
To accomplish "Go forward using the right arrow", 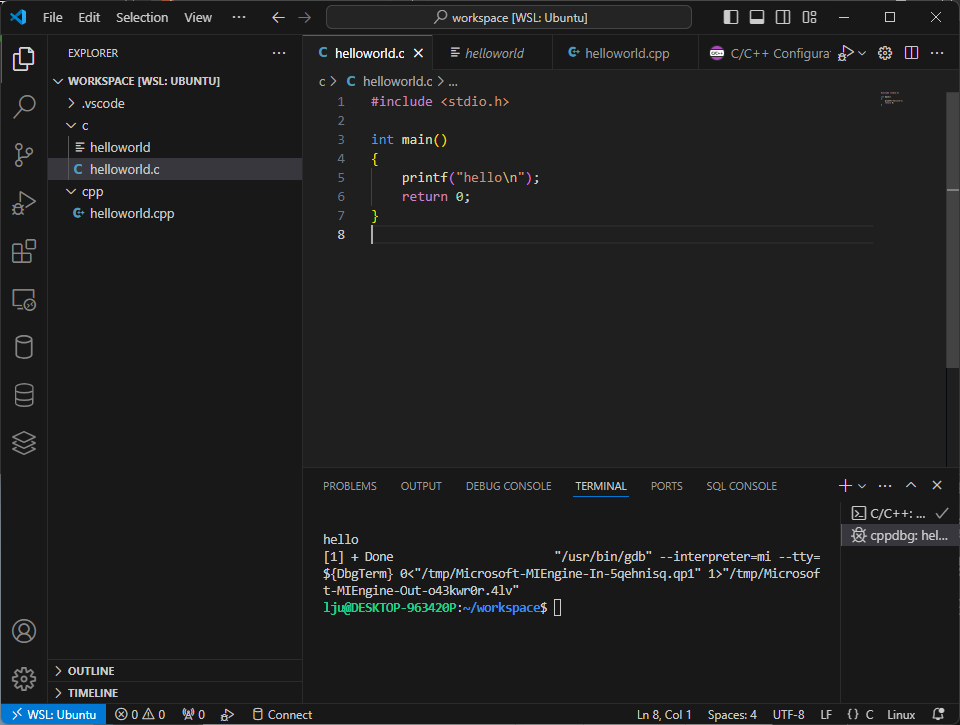I will pos(304,18).
